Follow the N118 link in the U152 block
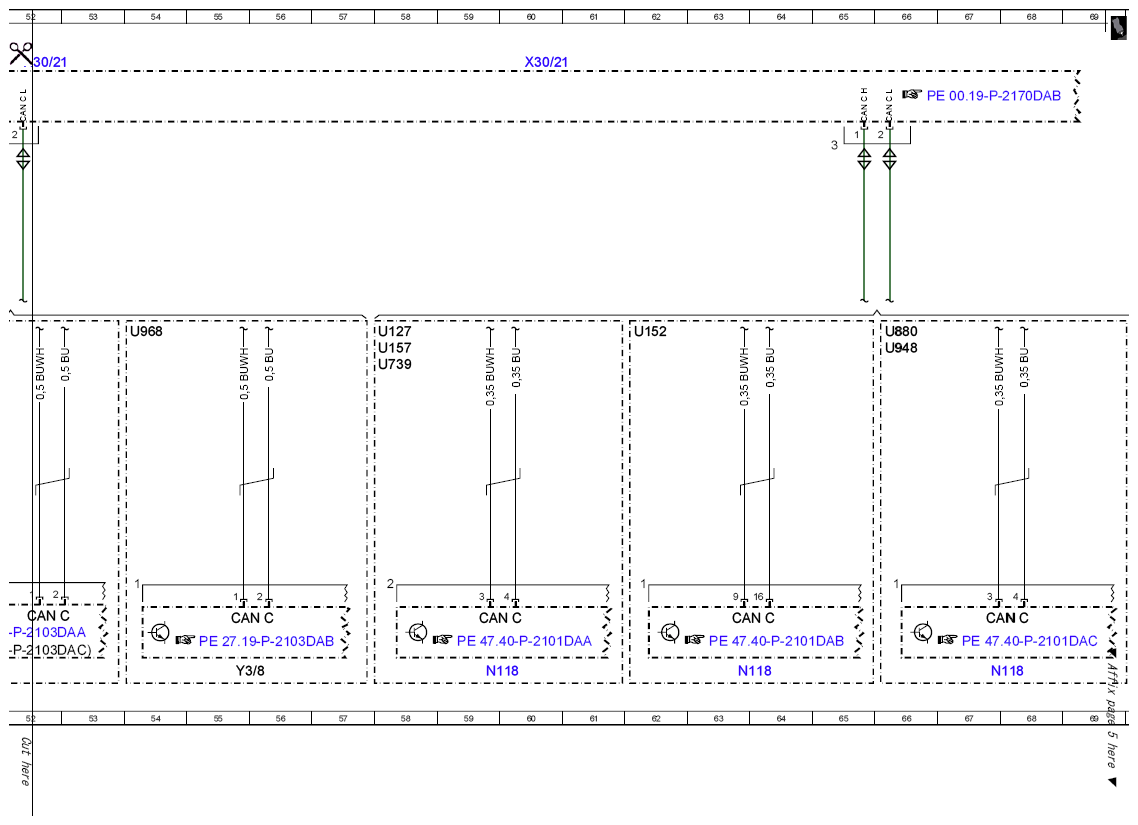The width and height of the screenshot is (1138, 825). (x=755, y=670)
